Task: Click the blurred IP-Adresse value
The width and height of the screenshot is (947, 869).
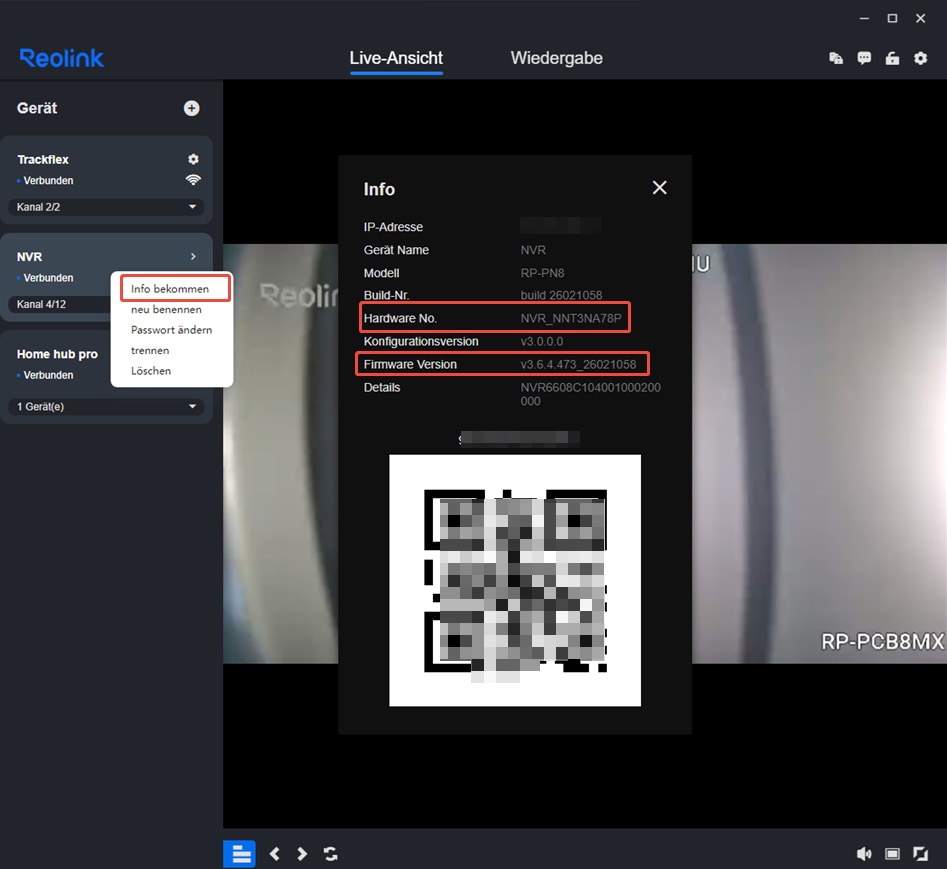Action: pyautogui.click(x=560, y=226)
